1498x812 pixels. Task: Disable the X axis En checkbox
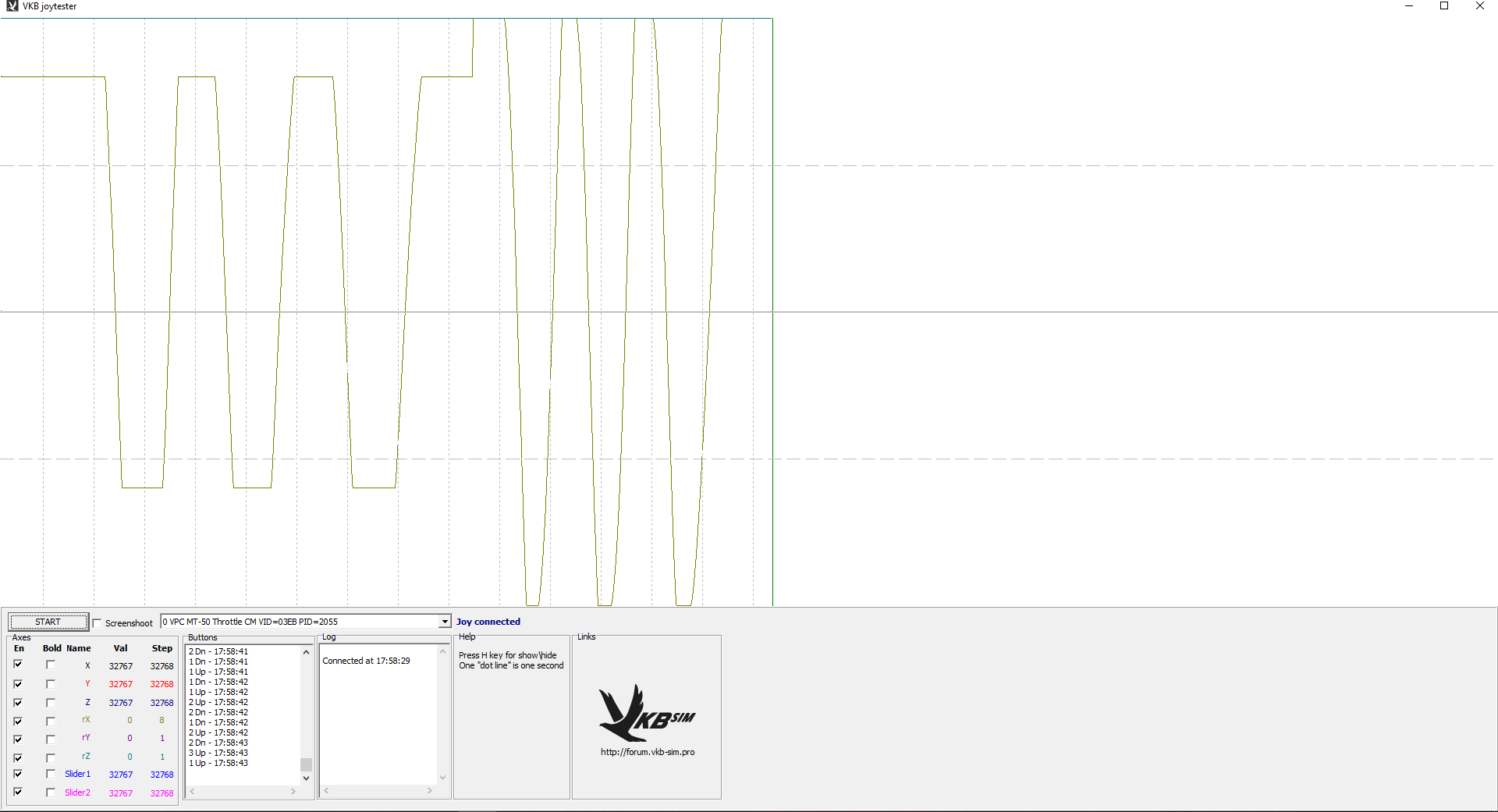(18, 665)
